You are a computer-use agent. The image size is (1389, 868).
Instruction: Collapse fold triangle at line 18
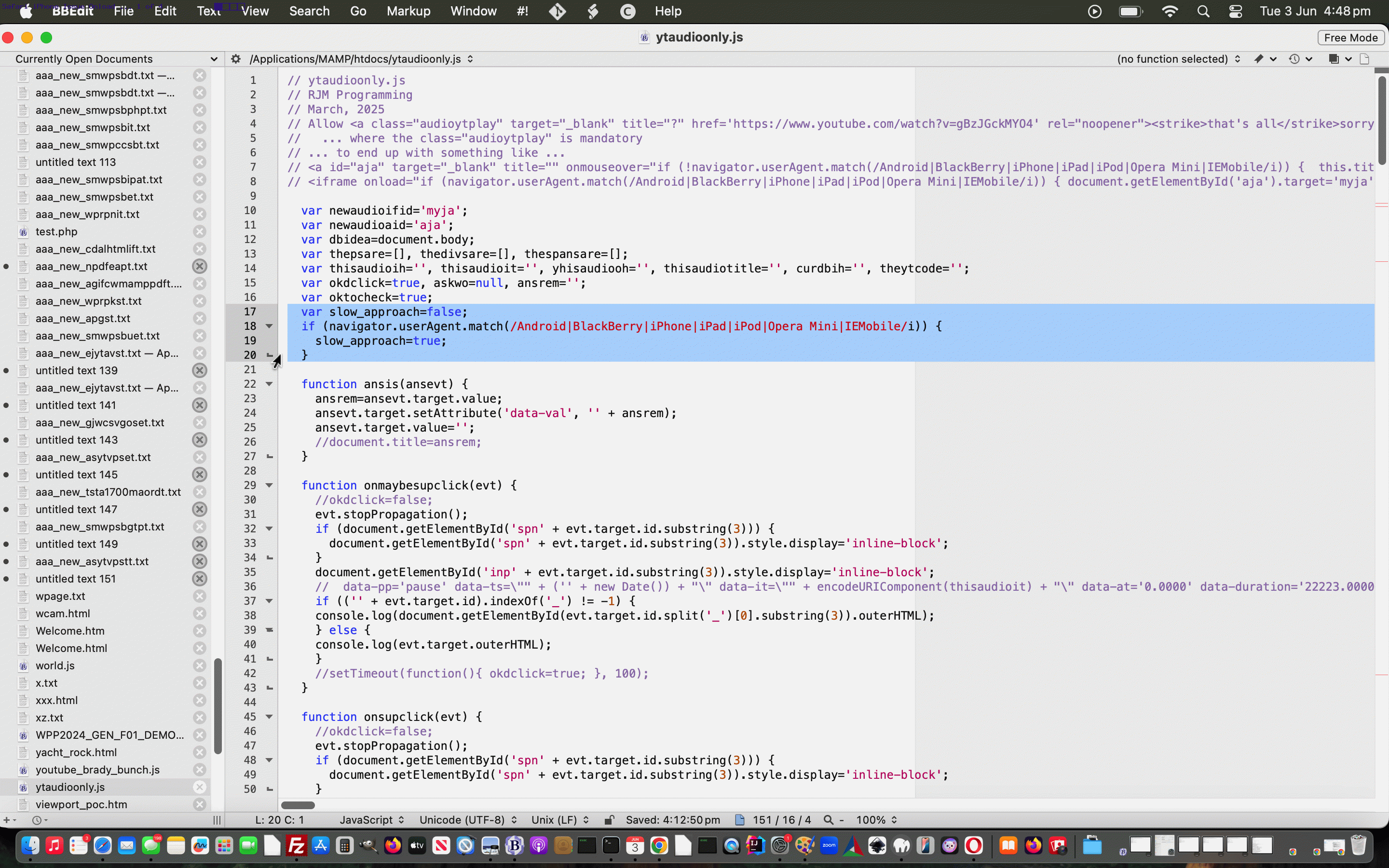click(x=269, y=326)
